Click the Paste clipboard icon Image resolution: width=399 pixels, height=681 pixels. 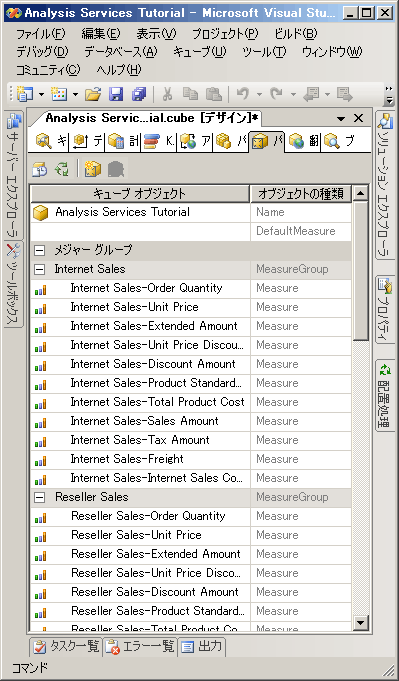213,94
